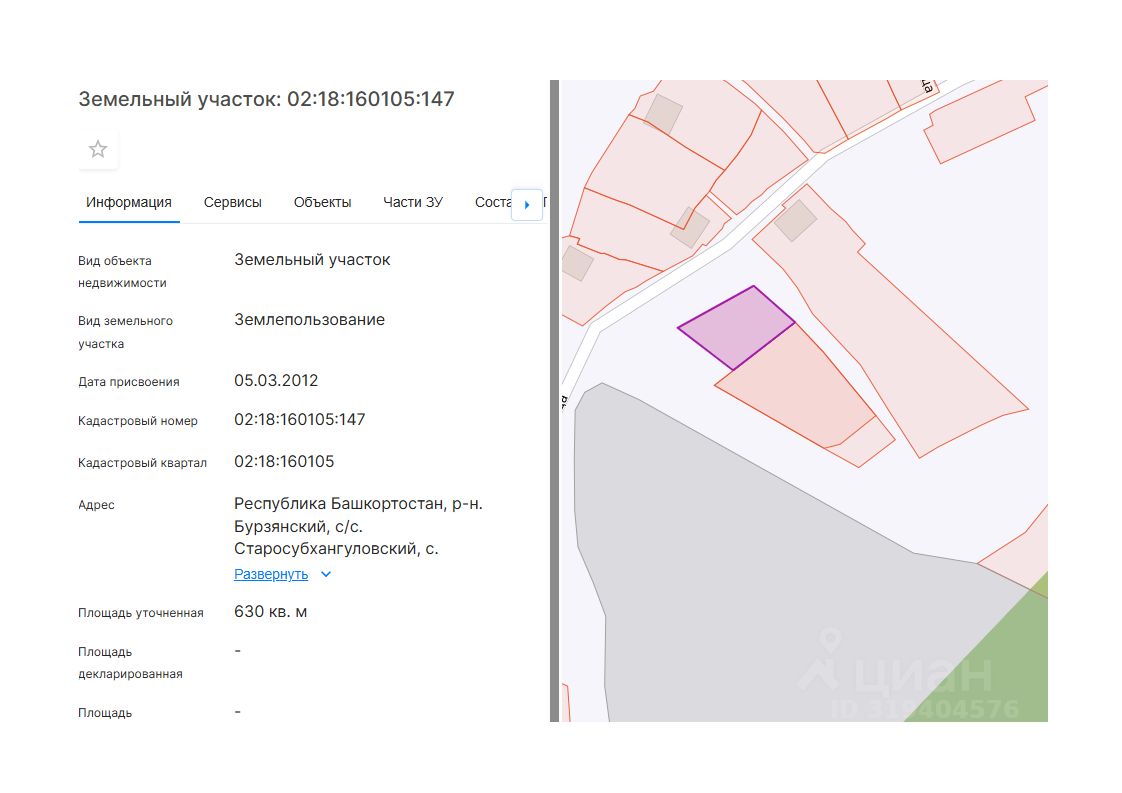Viewport: 1122px width, 793px height.
Task: Click the Дата присвоения label
Action: (x=129, y=381)
